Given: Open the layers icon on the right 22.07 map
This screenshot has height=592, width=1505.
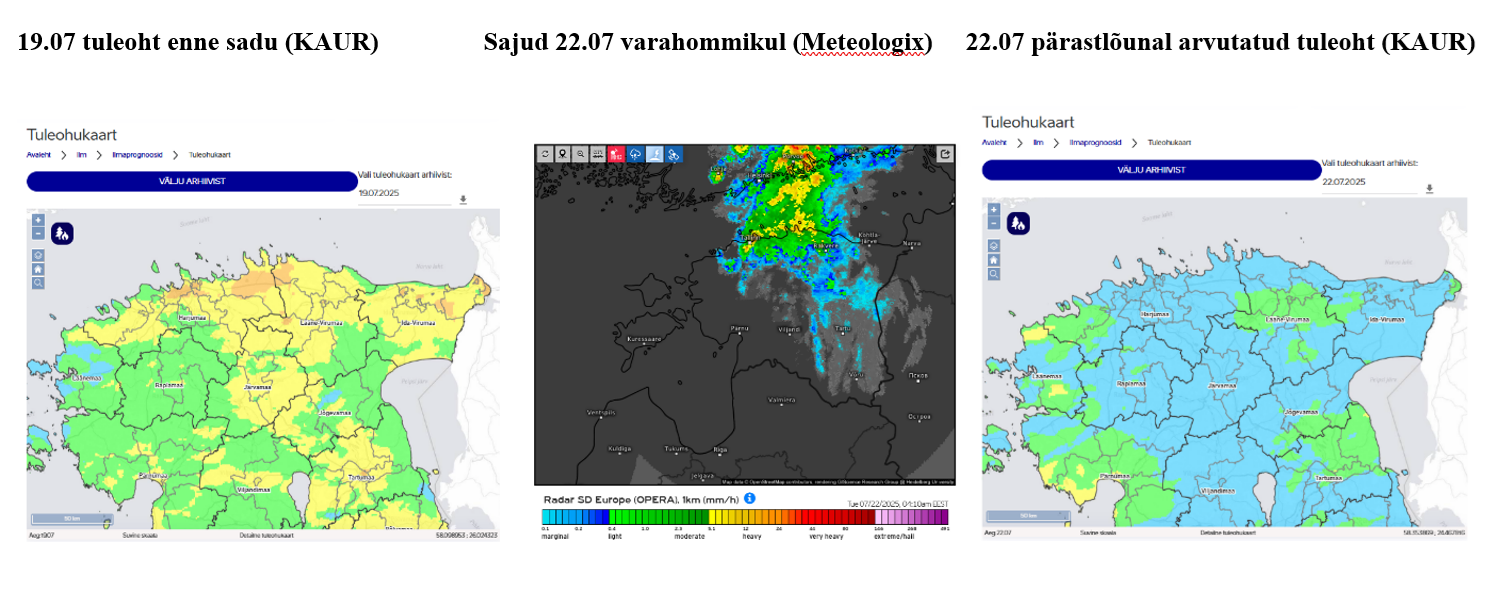Looking at the screenshot, I should [993, 245].
